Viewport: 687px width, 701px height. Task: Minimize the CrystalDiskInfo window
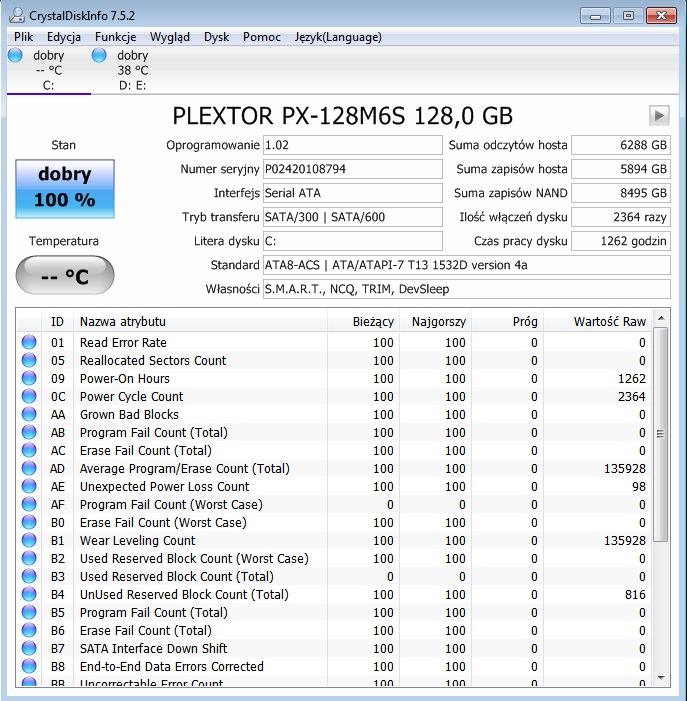595,16
